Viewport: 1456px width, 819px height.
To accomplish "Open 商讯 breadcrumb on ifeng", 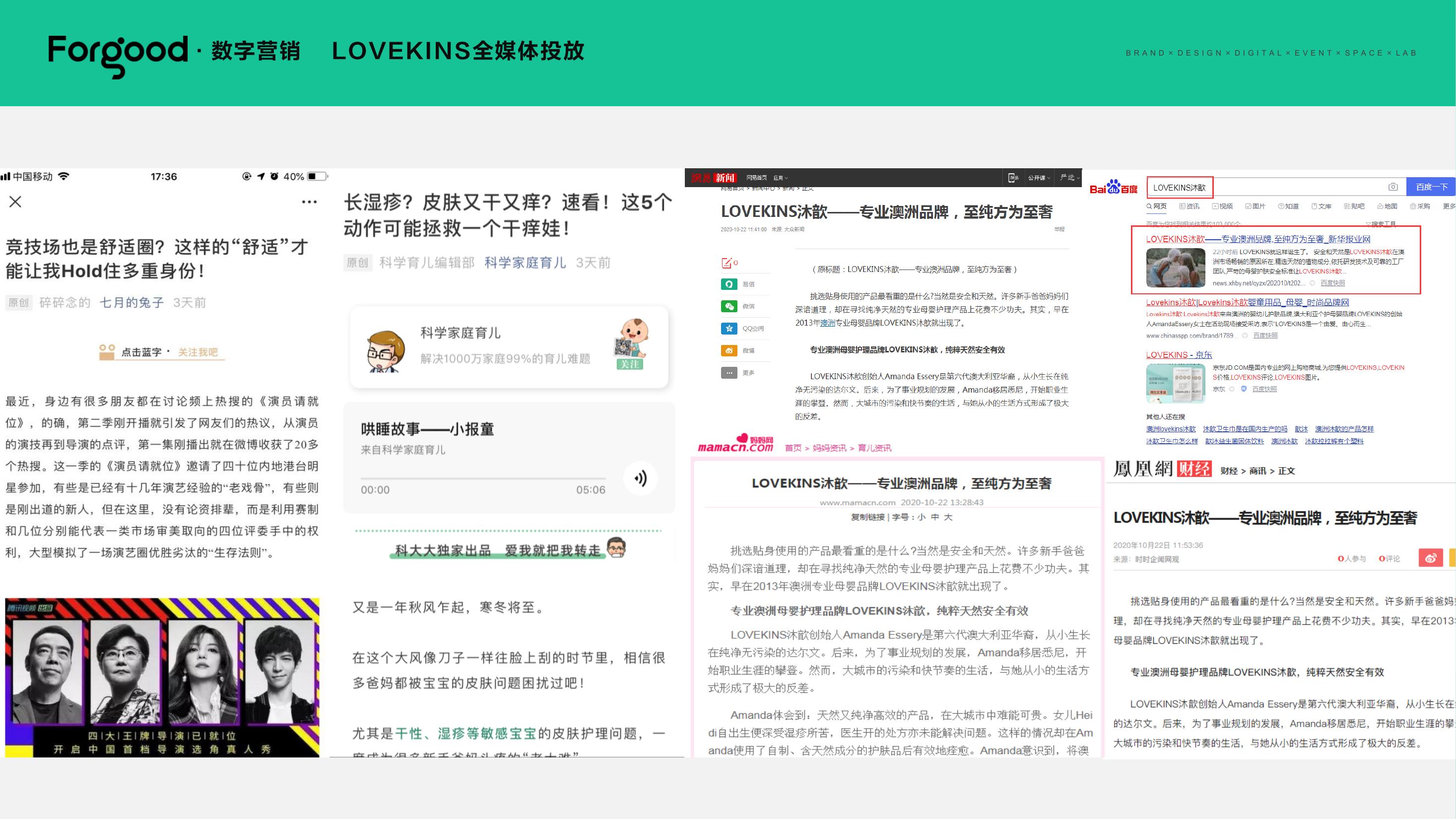I will click(1257, 471).
